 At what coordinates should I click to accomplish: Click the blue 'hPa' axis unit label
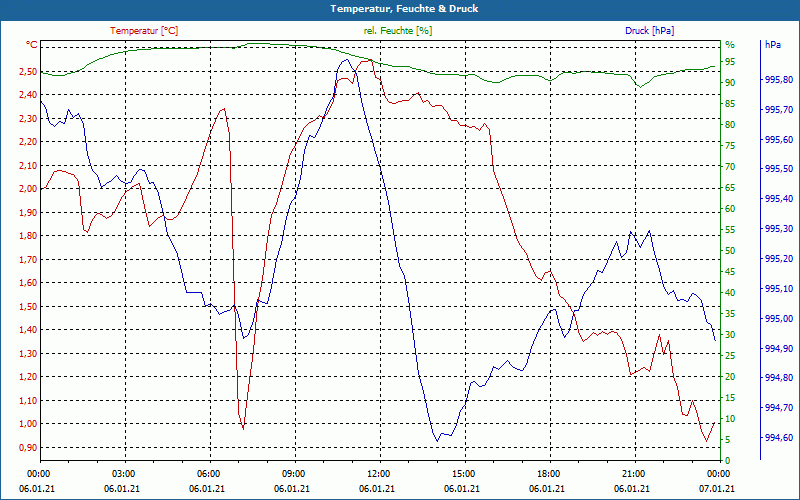tap(773, 45)
